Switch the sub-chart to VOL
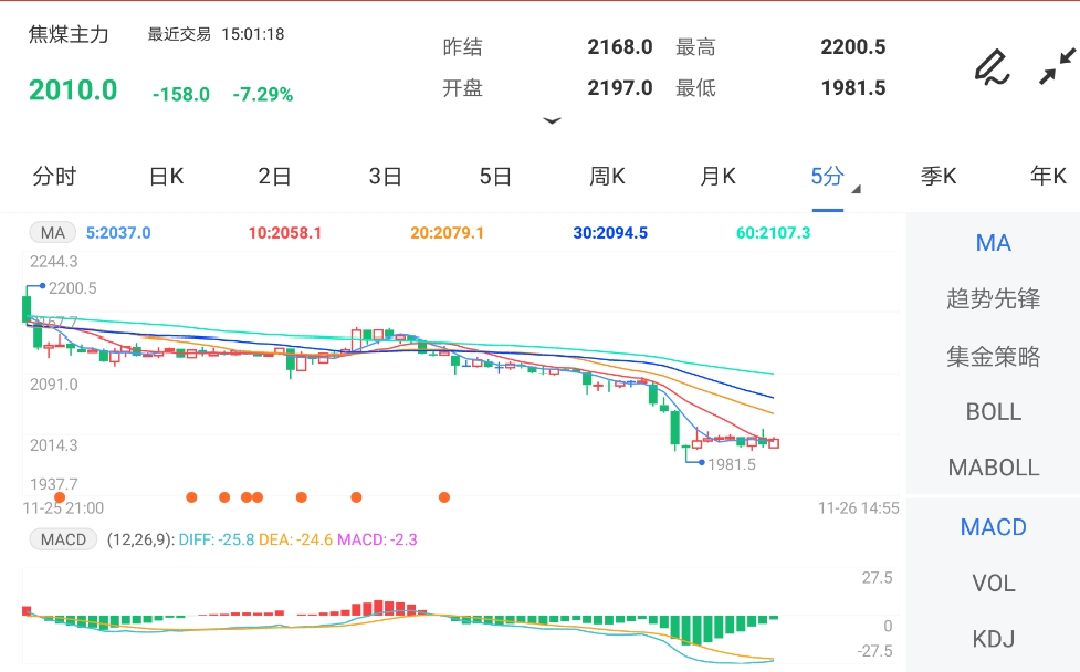The image size is (1080, 672). tap(992, 583)
